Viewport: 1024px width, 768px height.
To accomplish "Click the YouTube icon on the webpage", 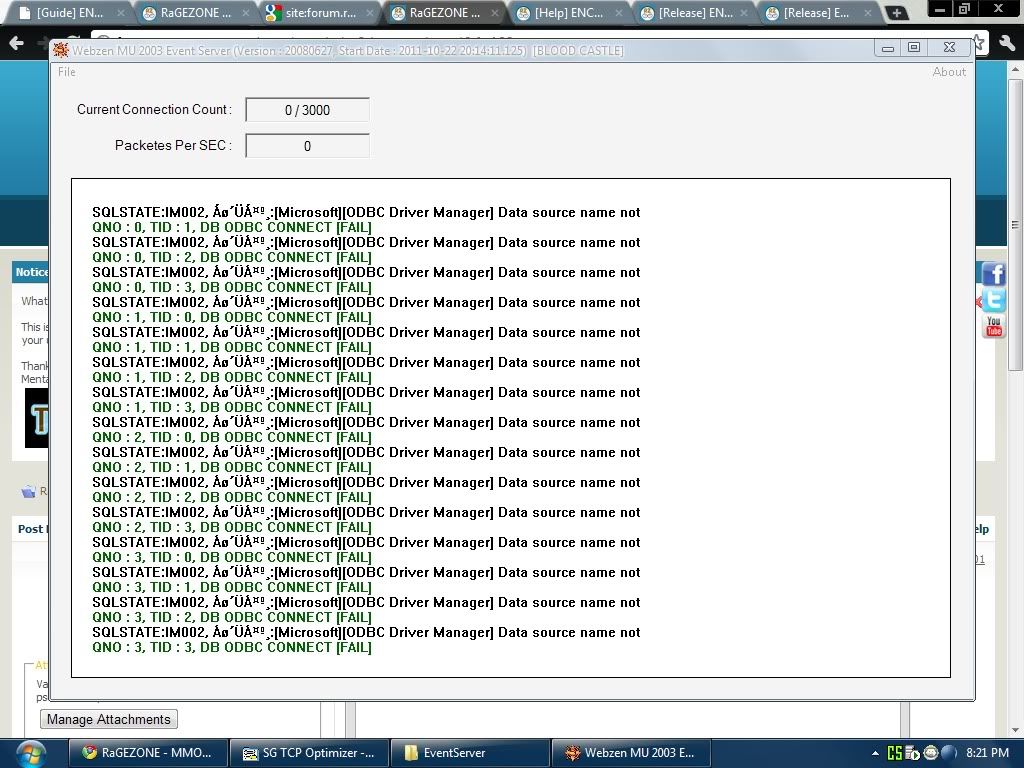I will [x=993, y=327].
